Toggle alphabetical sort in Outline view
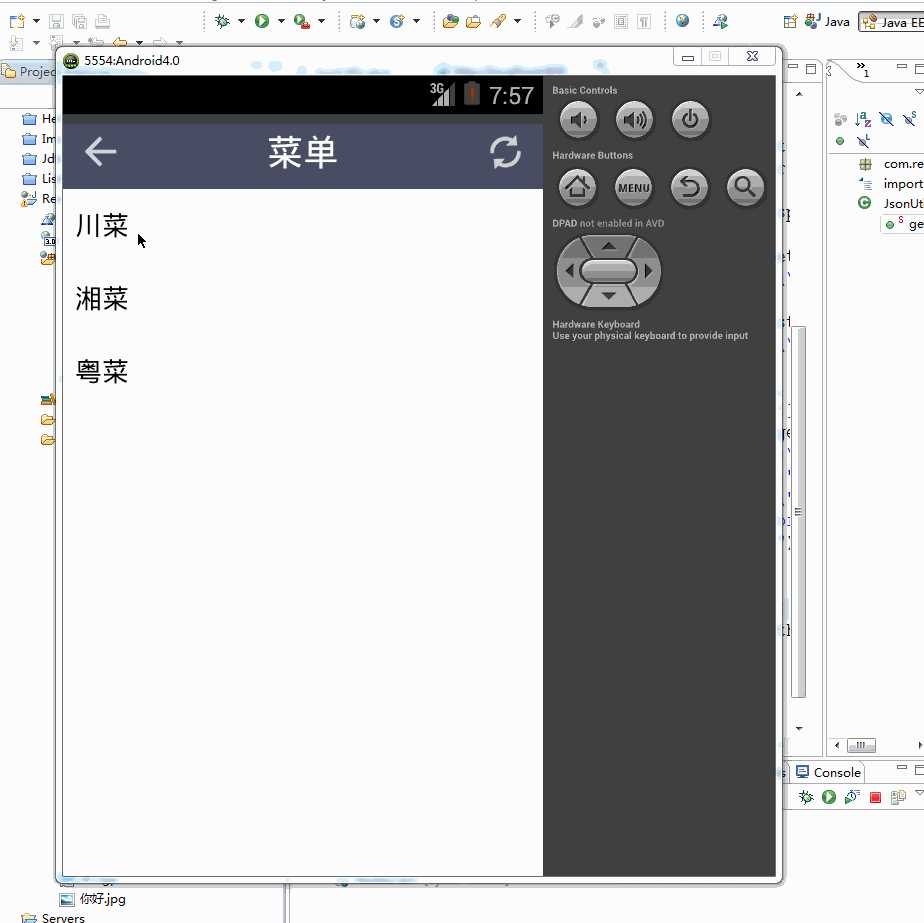This screenshot has width=924, height=923. tap(863, 120)
